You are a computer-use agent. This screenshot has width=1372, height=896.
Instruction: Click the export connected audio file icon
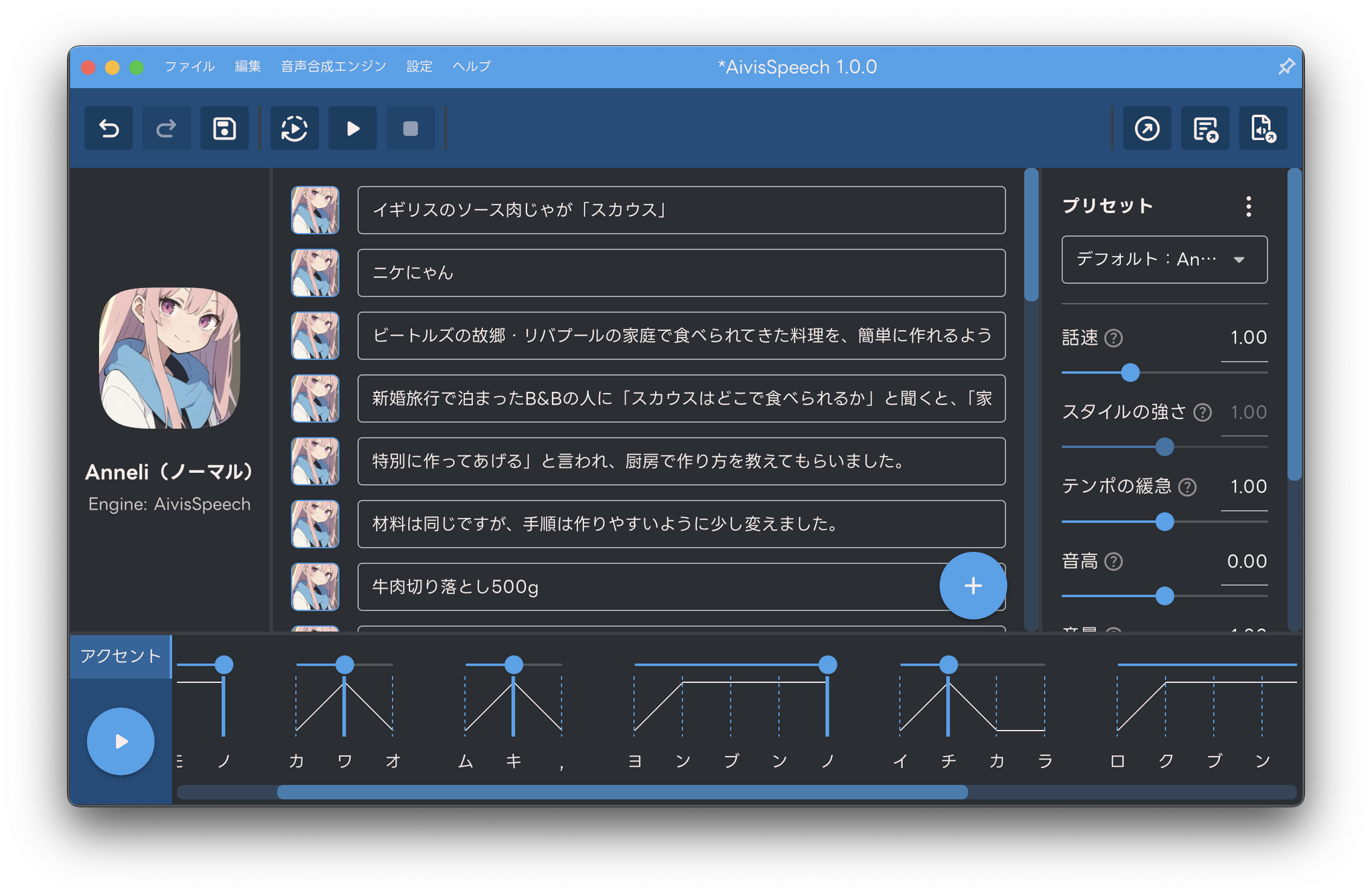[x=1263, y=128]
